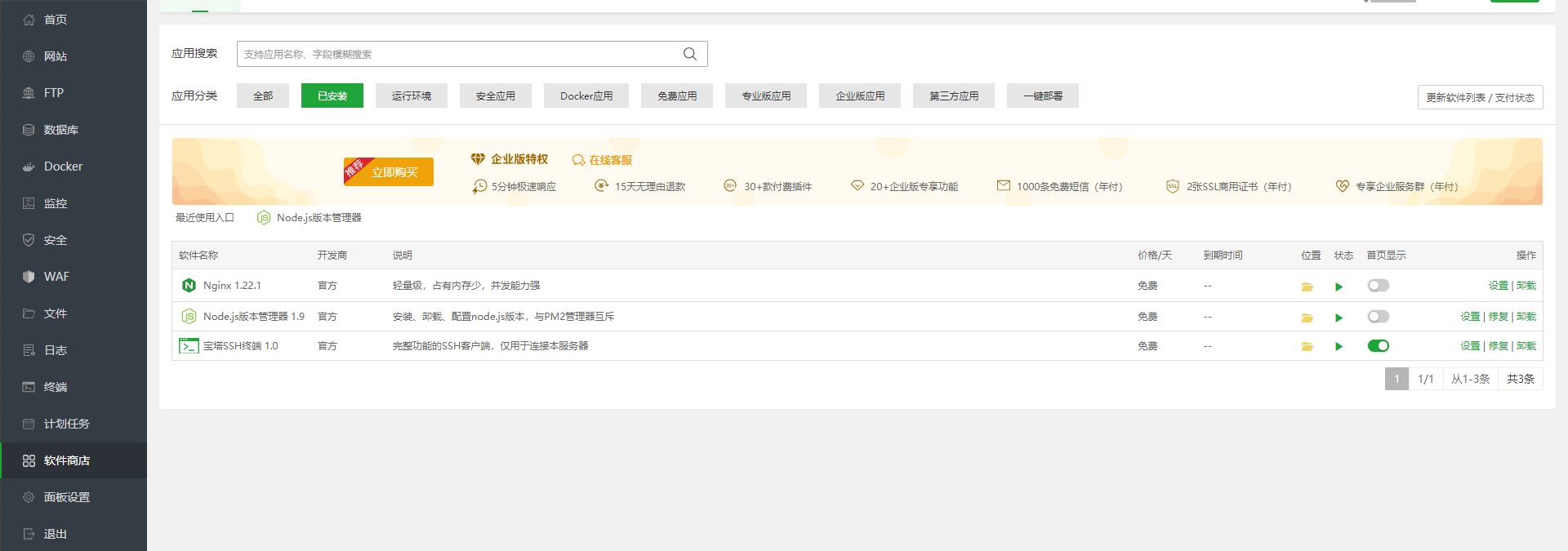Click Node.js版本管理器 卸载 link
This screenshot has height=551, width=1568.
tap(1526, 317)
